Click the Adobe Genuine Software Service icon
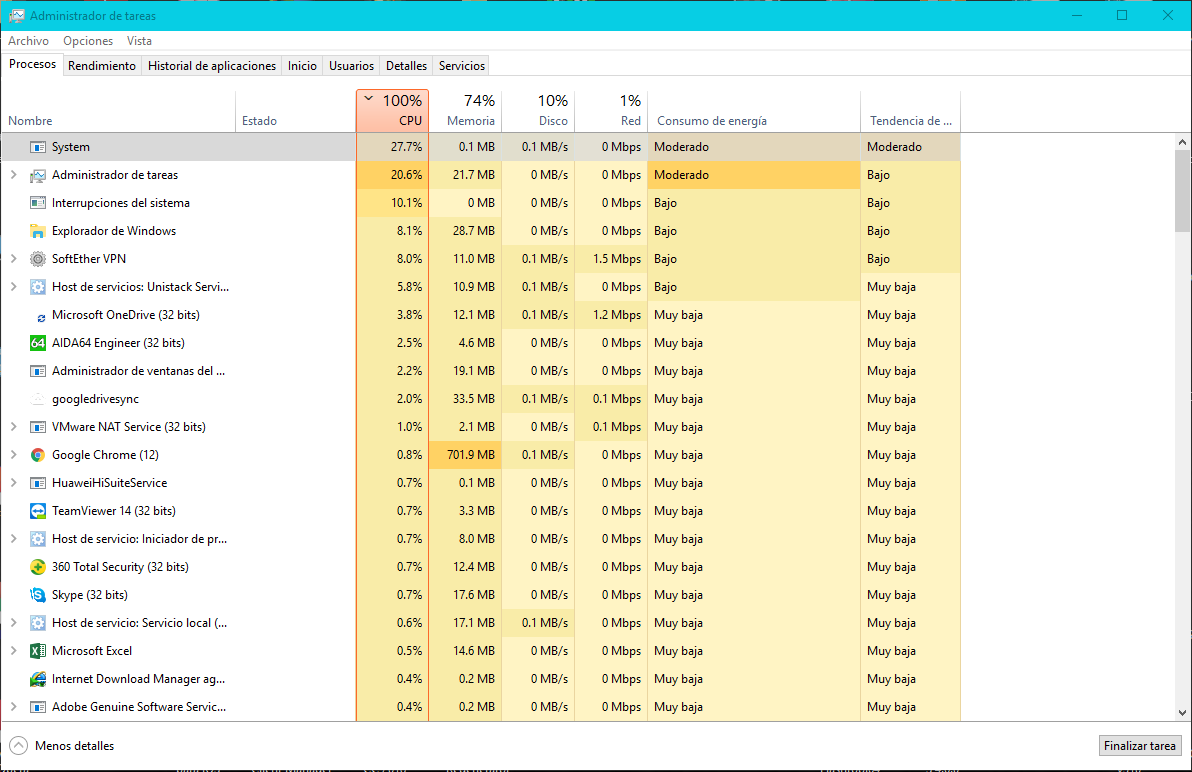Screen dimensions: 1192x772 pyautogui.click(x=37, y=707)
